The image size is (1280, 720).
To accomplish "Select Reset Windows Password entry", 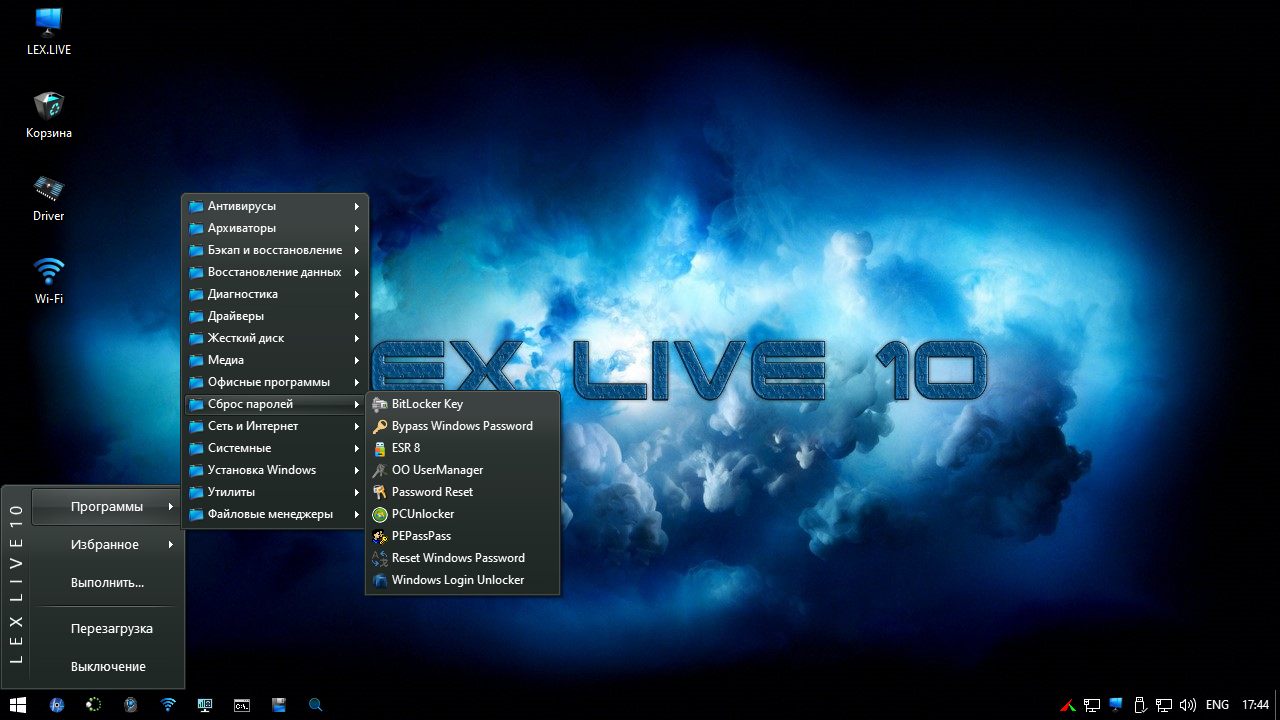I will (x=458, y=558).
